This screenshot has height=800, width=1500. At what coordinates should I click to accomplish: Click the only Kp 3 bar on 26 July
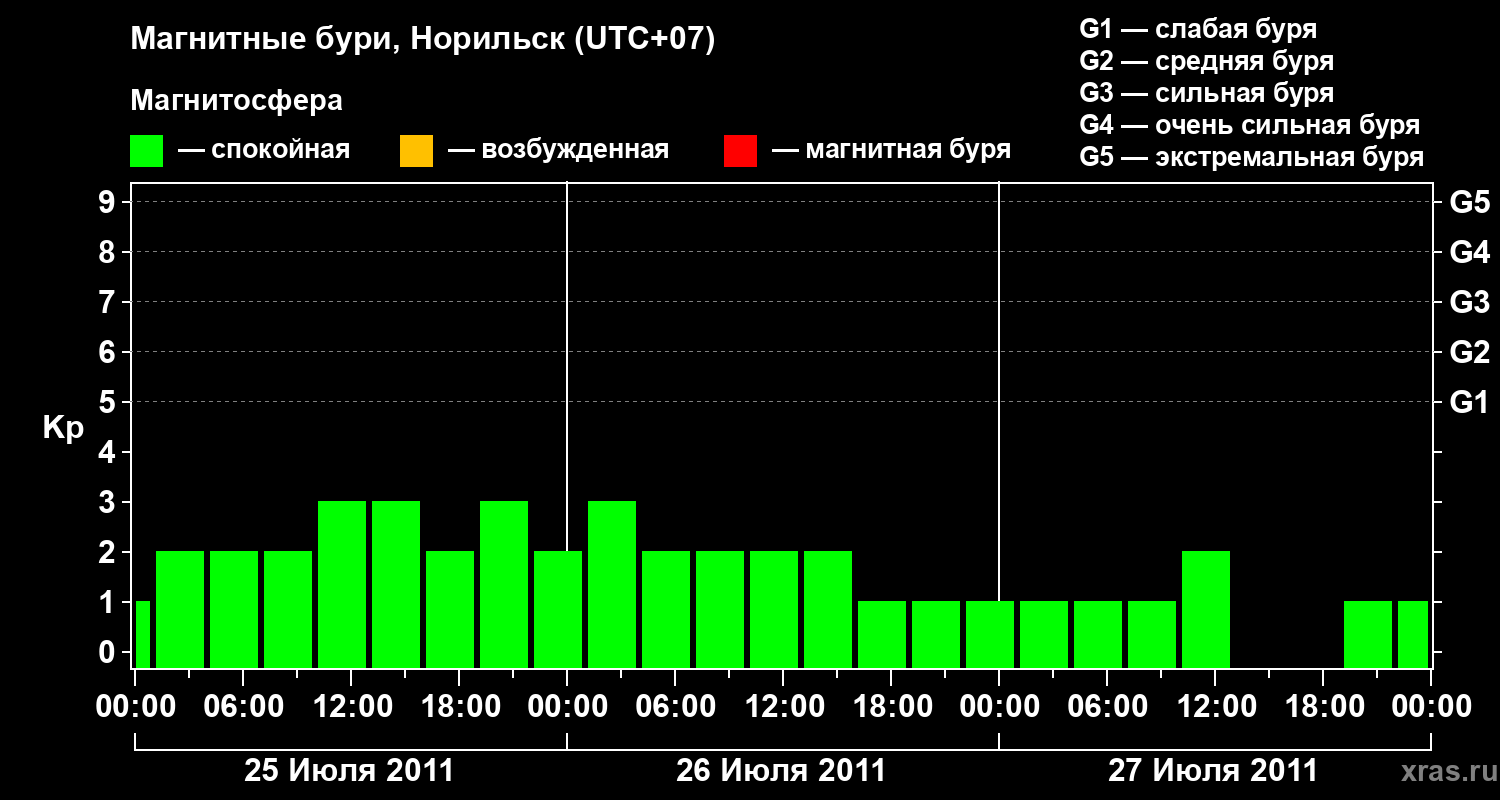pyautogui.click(x=612, y=584)
